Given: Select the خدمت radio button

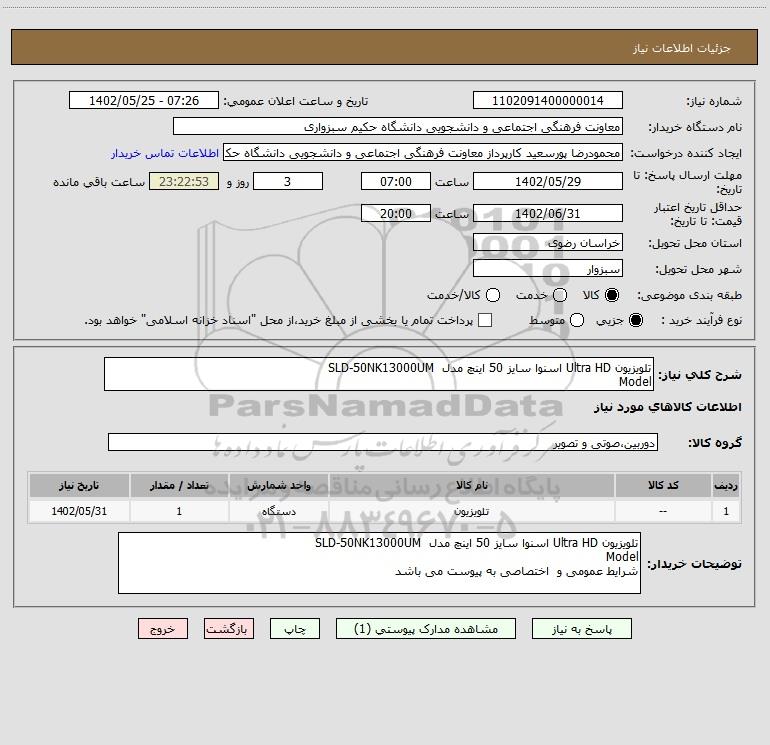Looking at the screenshot, I should pyautogui.click(x=560, y=295).
